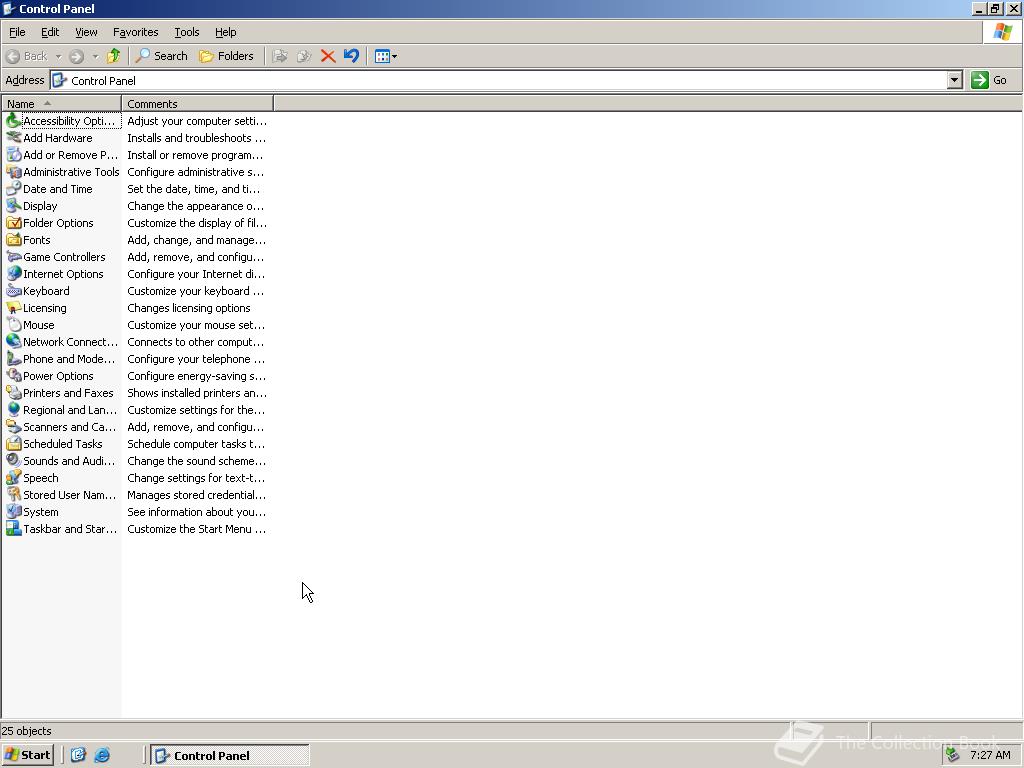Screen dimensions: 1024x768
Task: Select the Regional and Language icon
Action: point(14,409)
